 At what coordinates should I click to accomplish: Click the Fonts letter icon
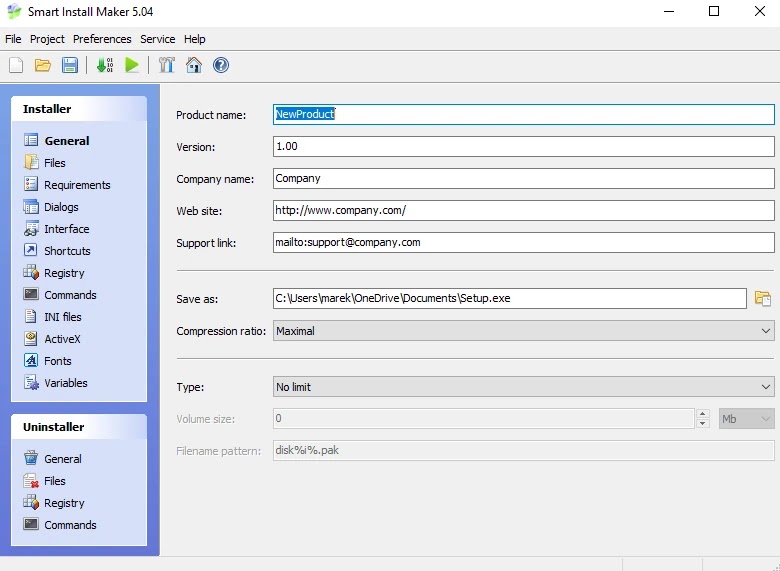[31, 360]
